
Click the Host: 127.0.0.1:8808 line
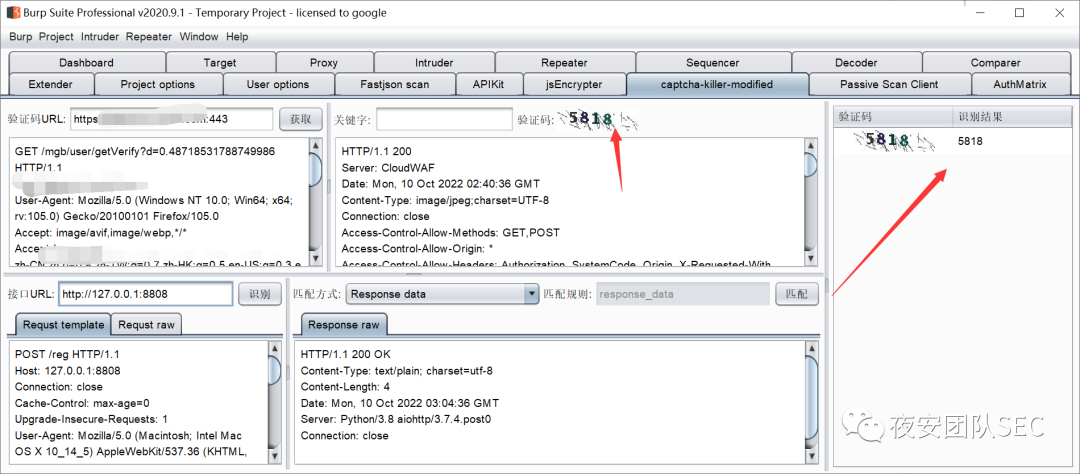point(68,371)
